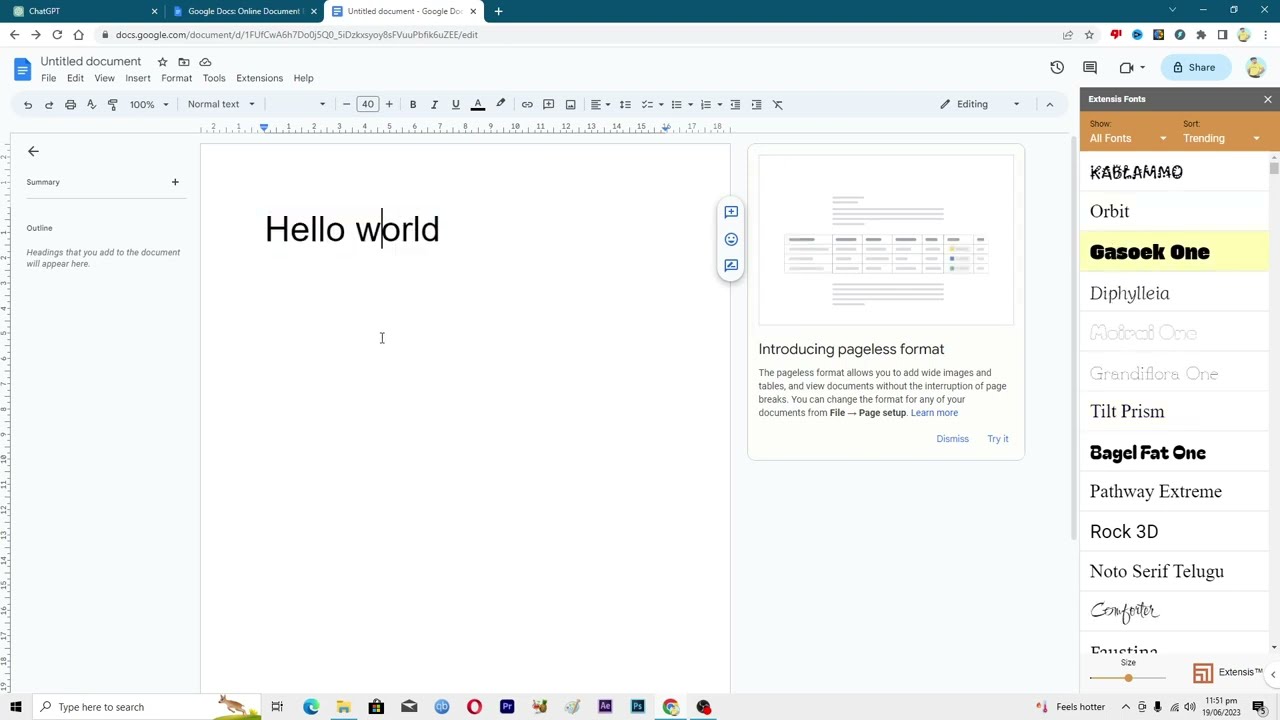Open the Insert menu
This screenshot has height=720, width=1280.
pyautogui.click(x=138, y=78)
